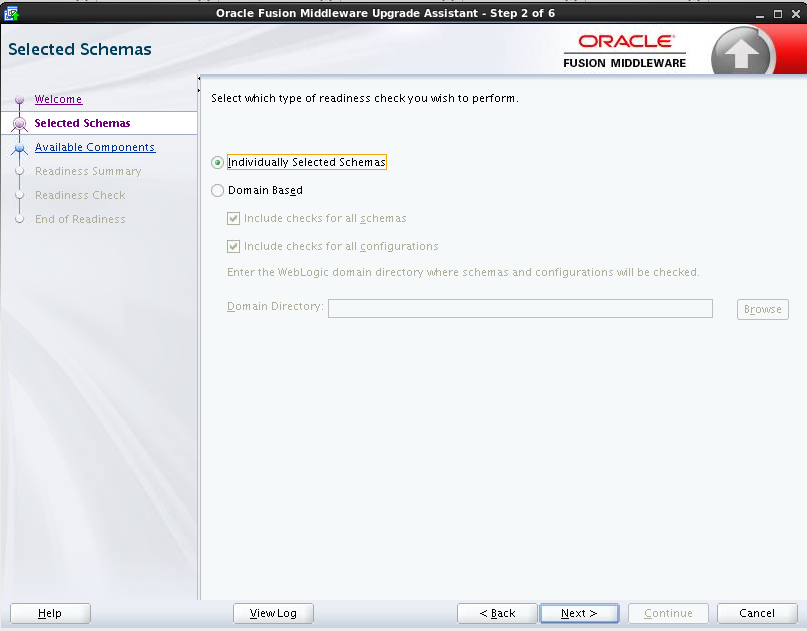807x631 pixels.
Task: Click the Browse button
Action: point(762,309)
